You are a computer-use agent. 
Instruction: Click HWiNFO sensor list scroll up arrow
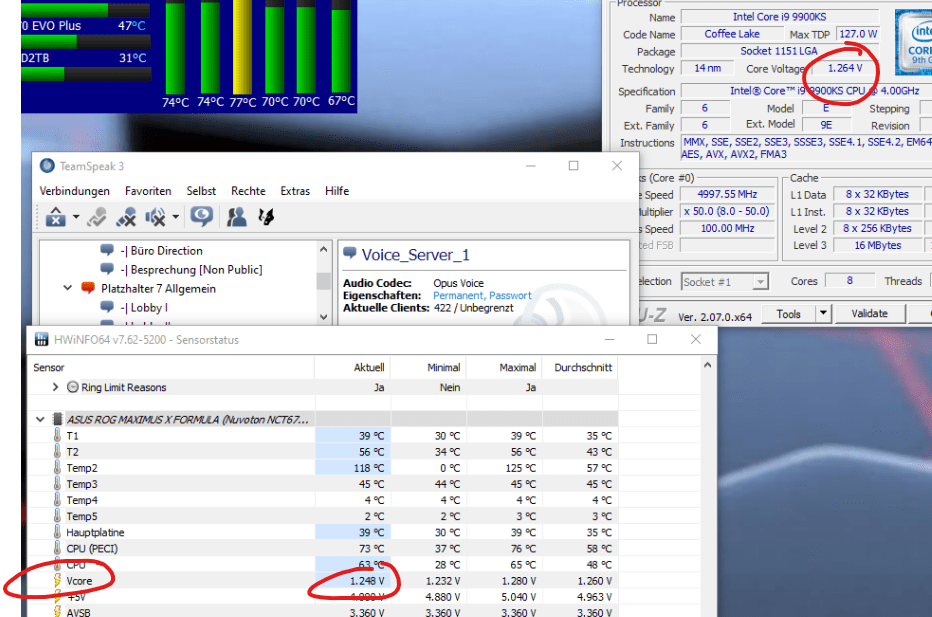(707, 365)
